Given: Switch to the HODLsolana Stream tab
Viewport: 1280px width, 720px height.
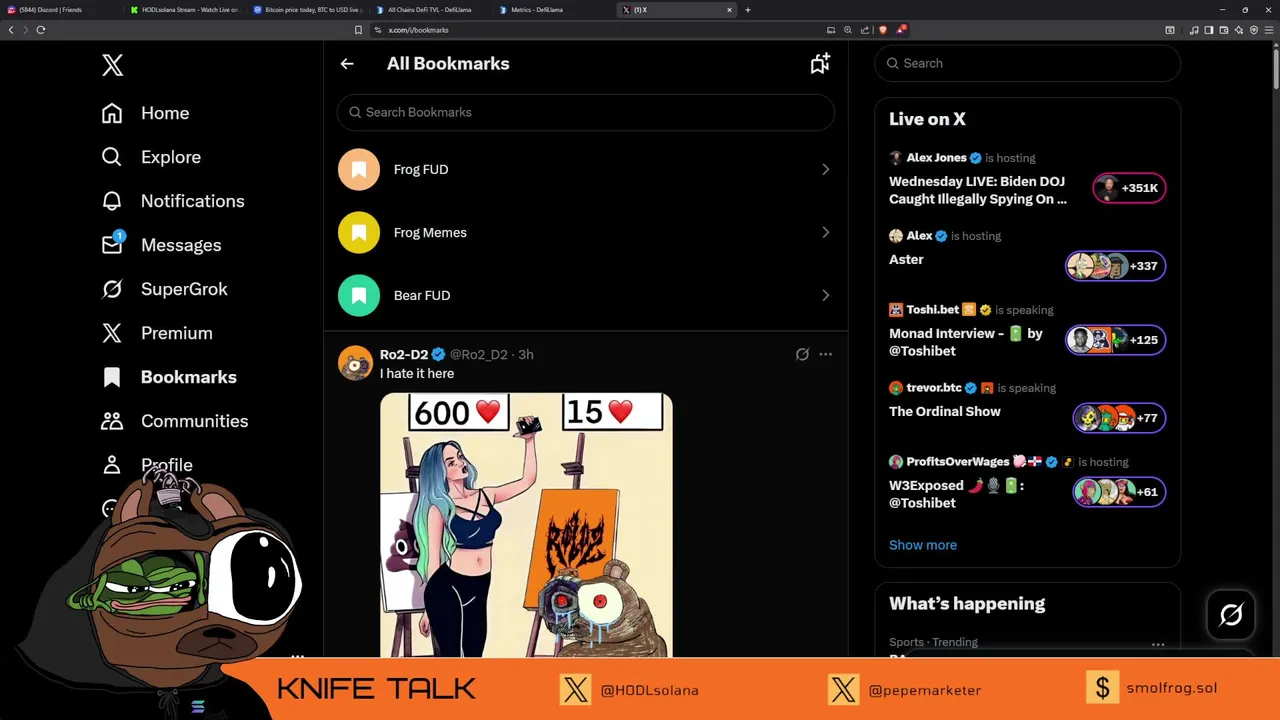Looking at the screenshot, I should [185, 10].
